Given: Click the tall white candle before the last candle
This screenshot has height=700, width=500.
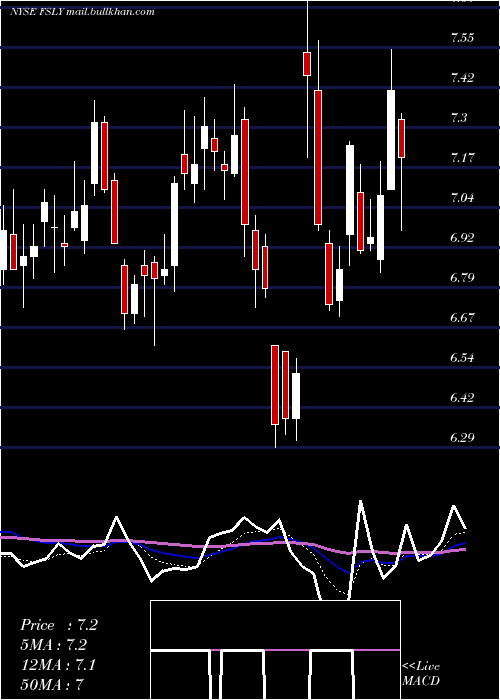Looking at the screenshot, I should pyautogui.click(x=391, y=140).
